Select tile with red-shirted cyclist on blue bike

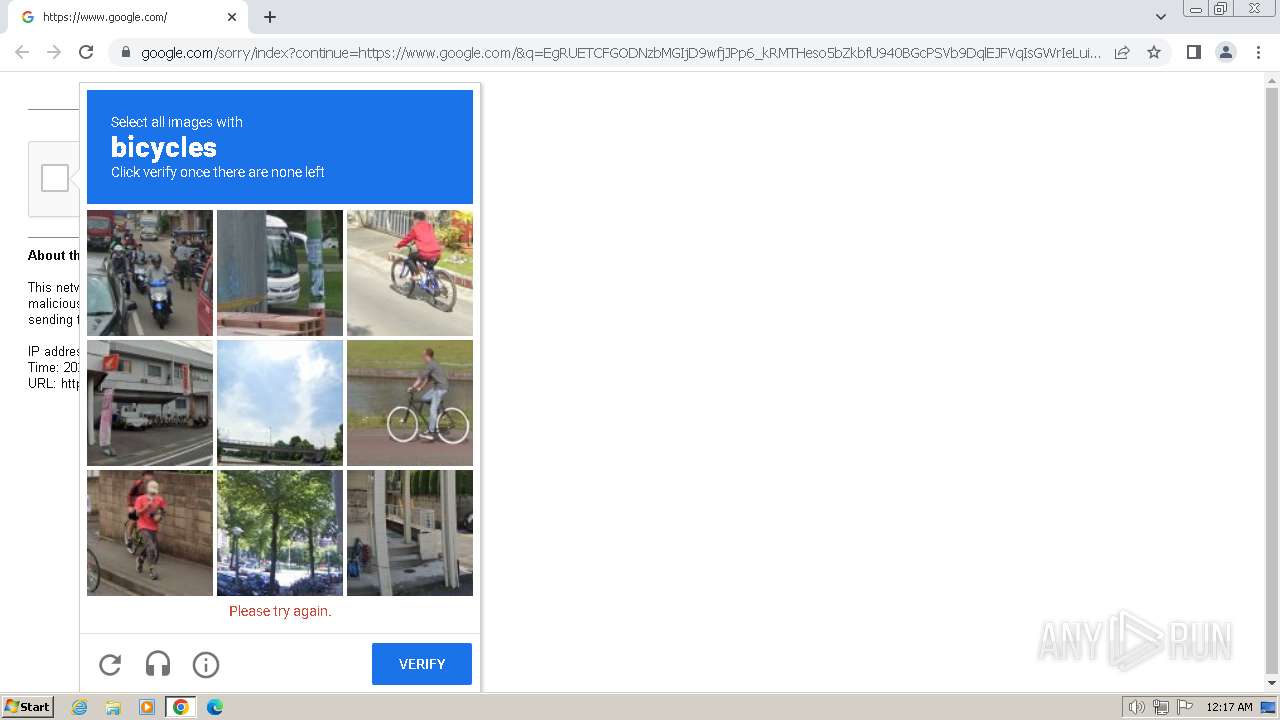tap(410, 273)
